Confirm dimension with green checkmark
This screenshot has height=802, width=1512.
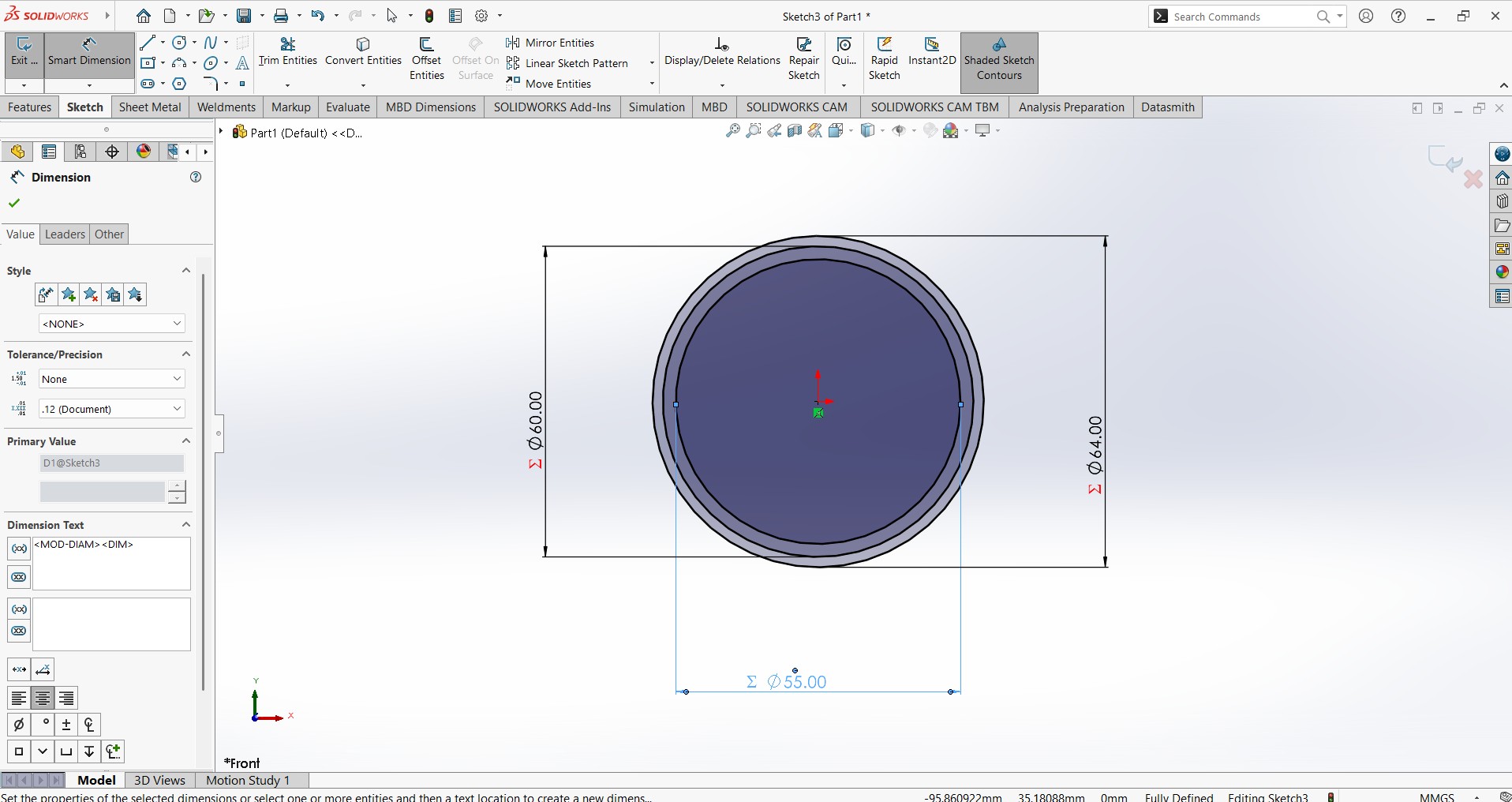pos(14,203)
